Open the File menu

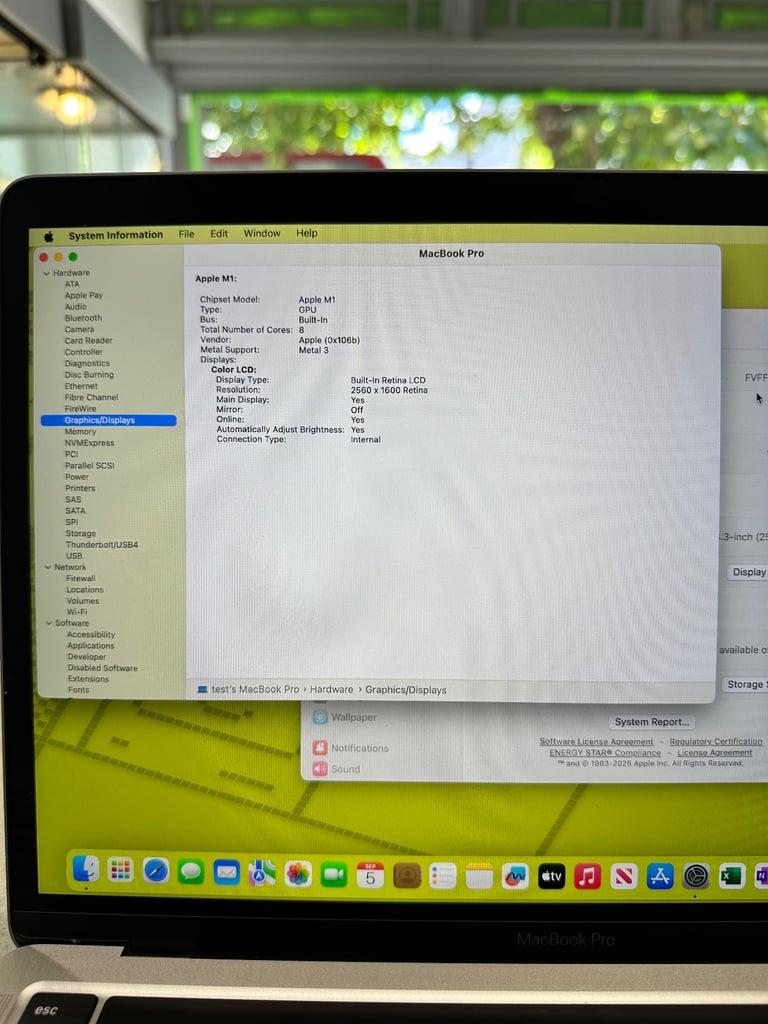(186, 234)
